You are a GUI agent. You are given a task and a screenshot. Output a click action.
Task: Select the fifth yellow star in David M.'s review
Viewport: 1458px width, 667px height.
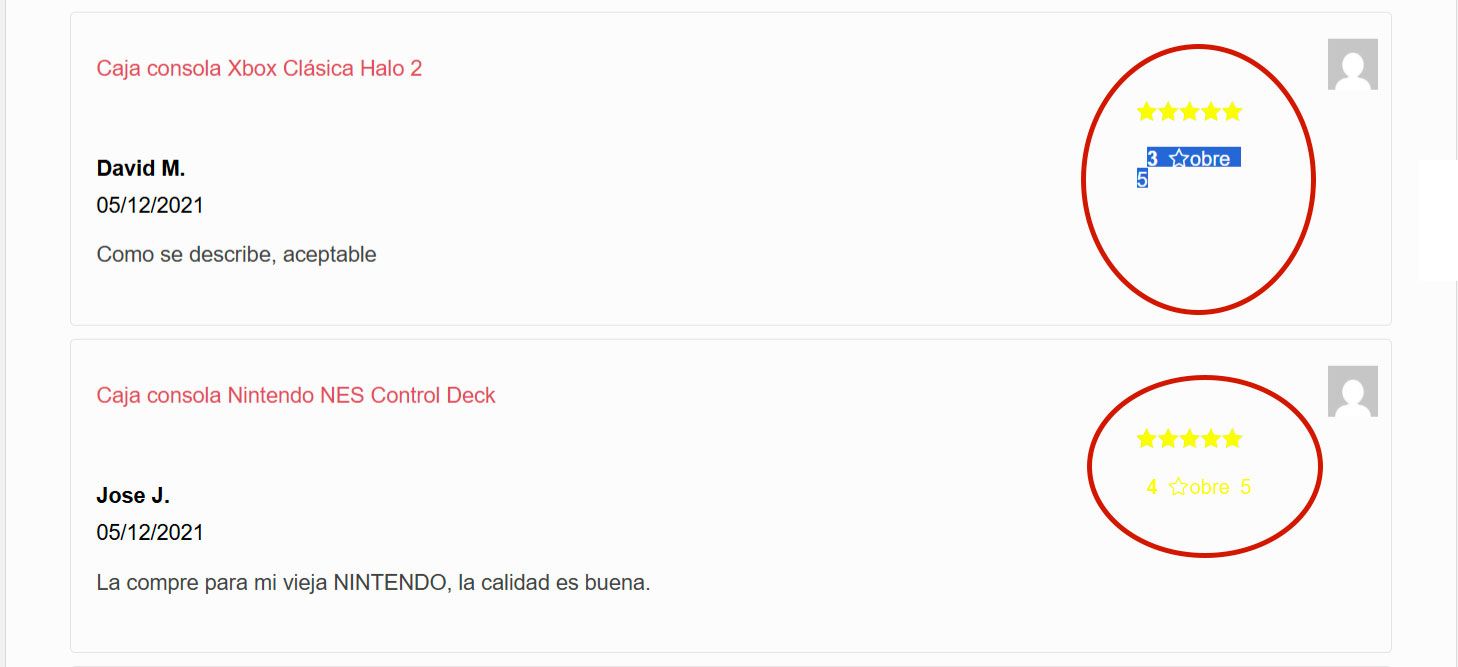point(1232,111)
